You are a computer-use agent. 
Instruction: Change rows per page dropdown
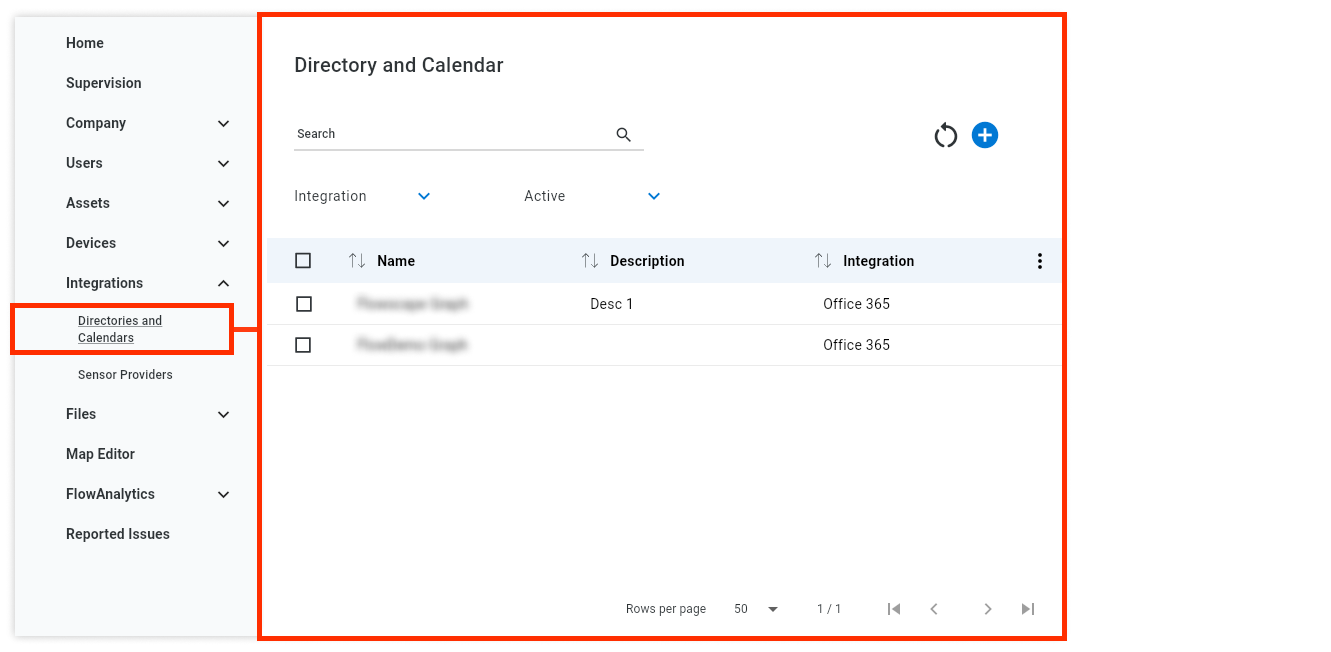[756, 609]
